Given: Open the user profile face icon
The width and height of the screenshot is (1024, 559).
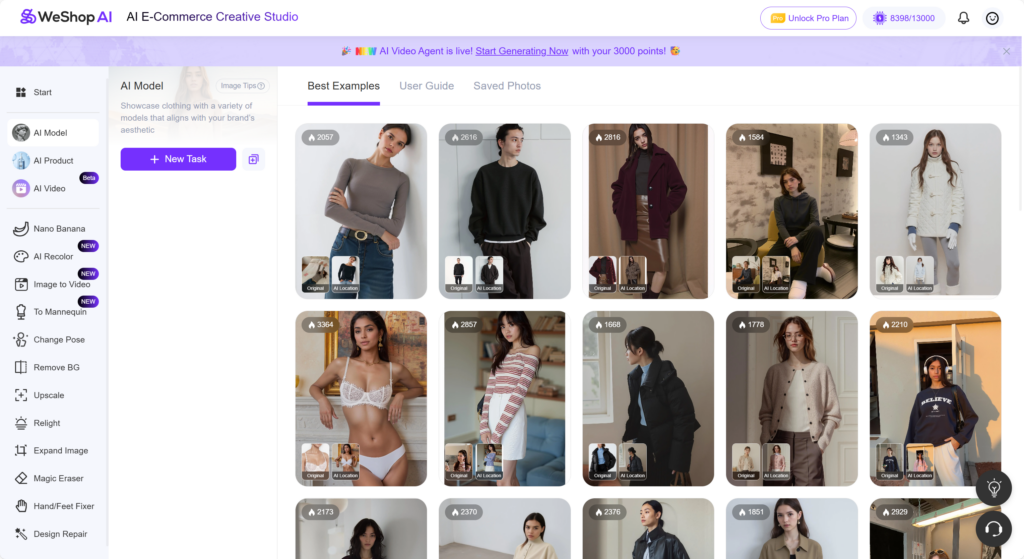Looking at the screenshot, I should click(x=992, y=18).
